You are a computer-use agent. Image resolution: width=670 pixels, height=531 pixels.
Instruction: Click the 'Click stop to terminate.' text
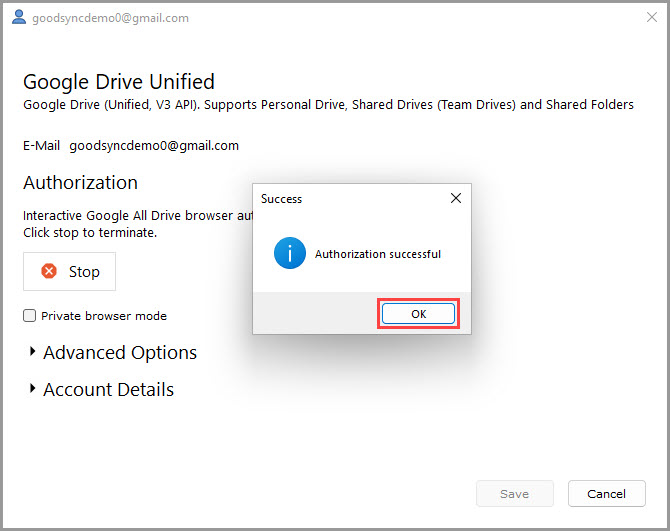[x=90, y=232]
